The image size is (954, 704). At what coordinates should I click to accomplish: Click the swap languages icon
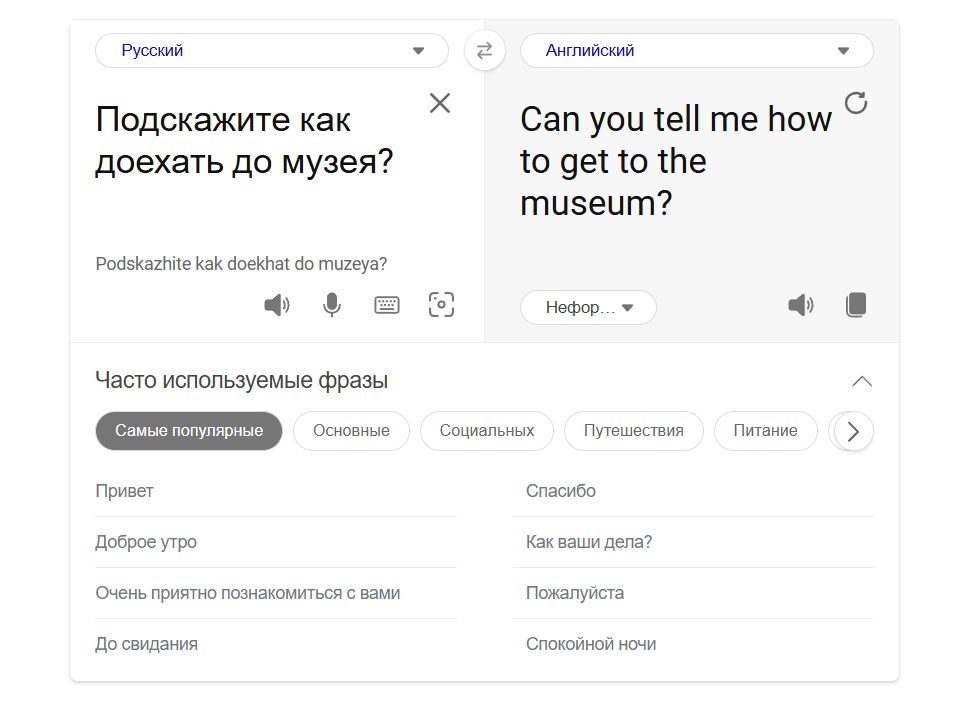485,51
